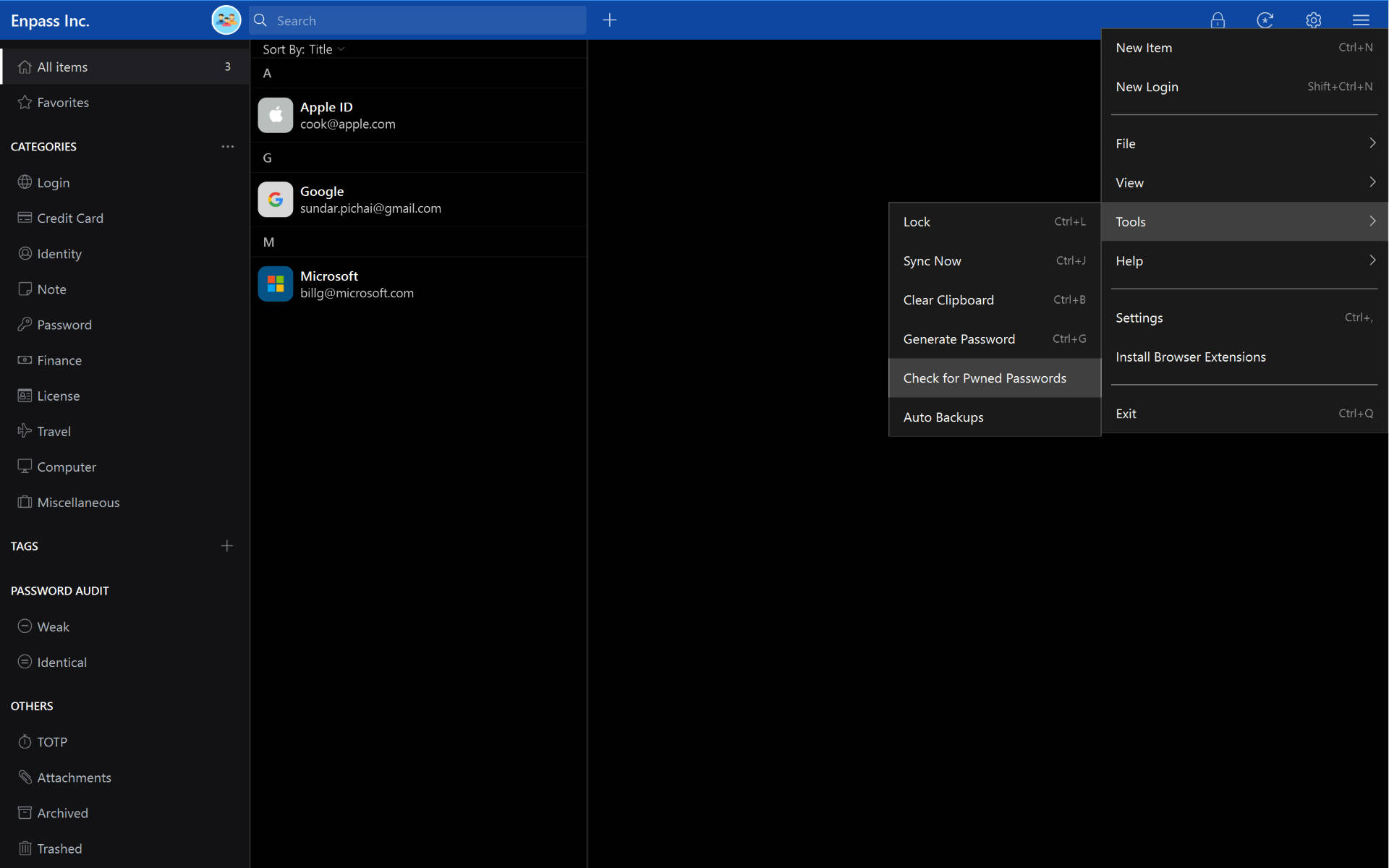The height and width of the screenshot is (868, 1389).
Task: Click the lock vault icon in the header
Action: (1218, 20)
